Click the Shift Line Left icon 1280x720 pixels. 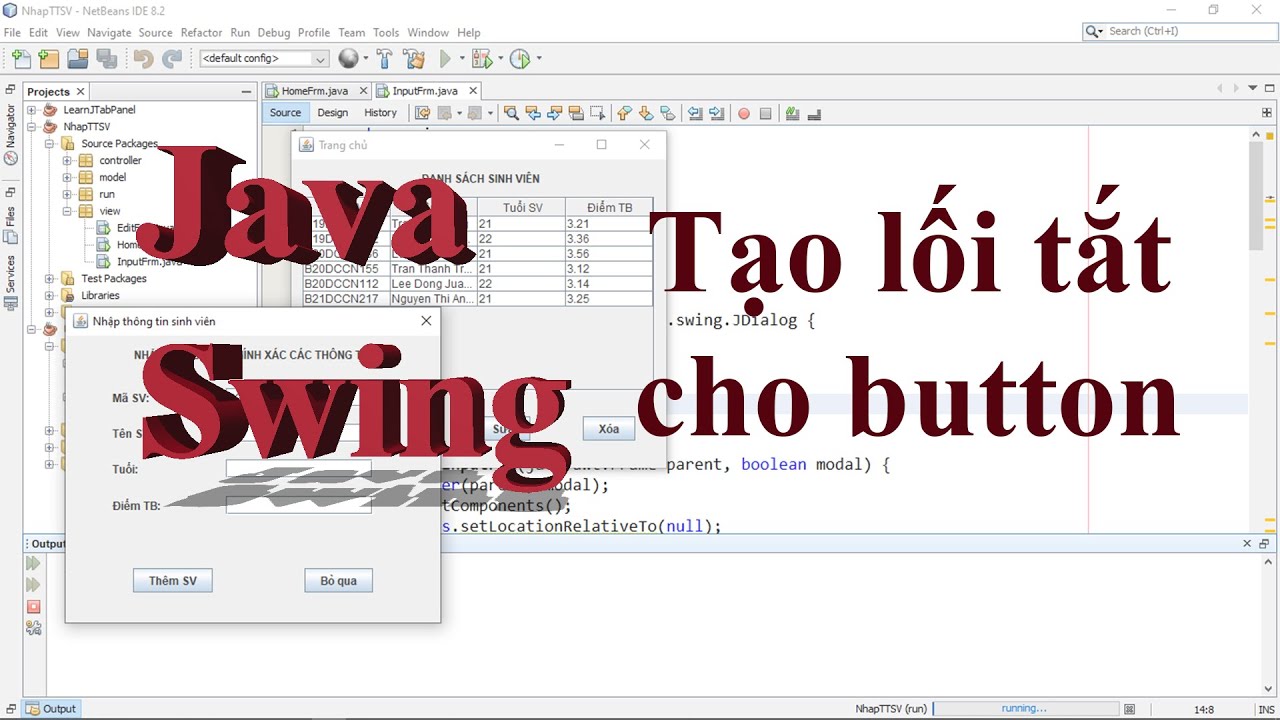point(695,113)
